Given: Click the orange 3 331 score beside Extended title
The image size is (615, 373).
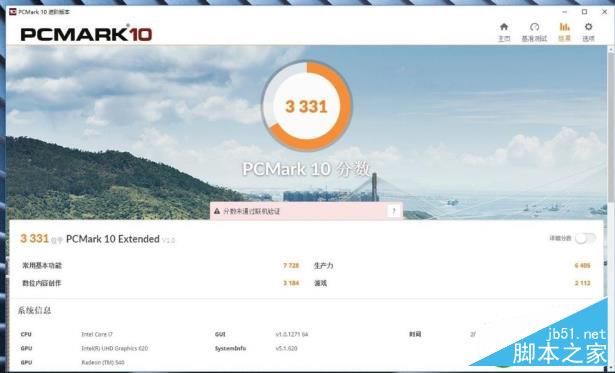Looking at the screenshot, I should tap(35, 238).
